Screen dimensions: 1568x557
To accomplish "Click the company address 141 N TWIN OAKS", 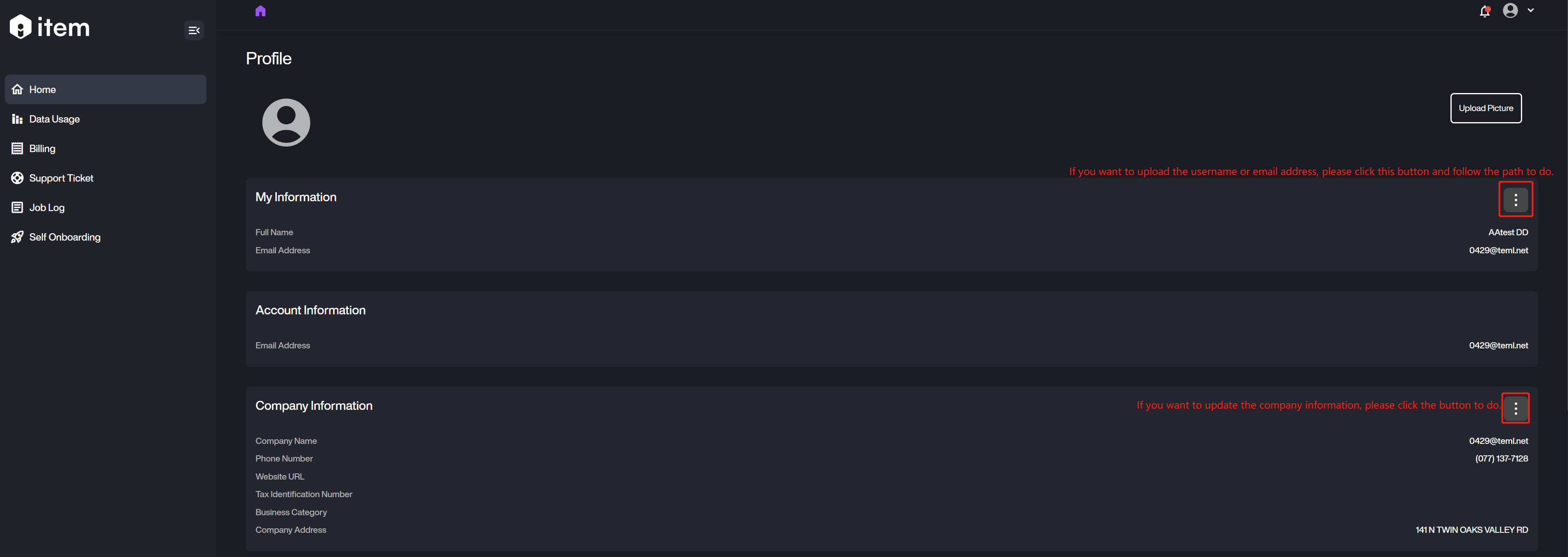I will (x=1471, y=530).
